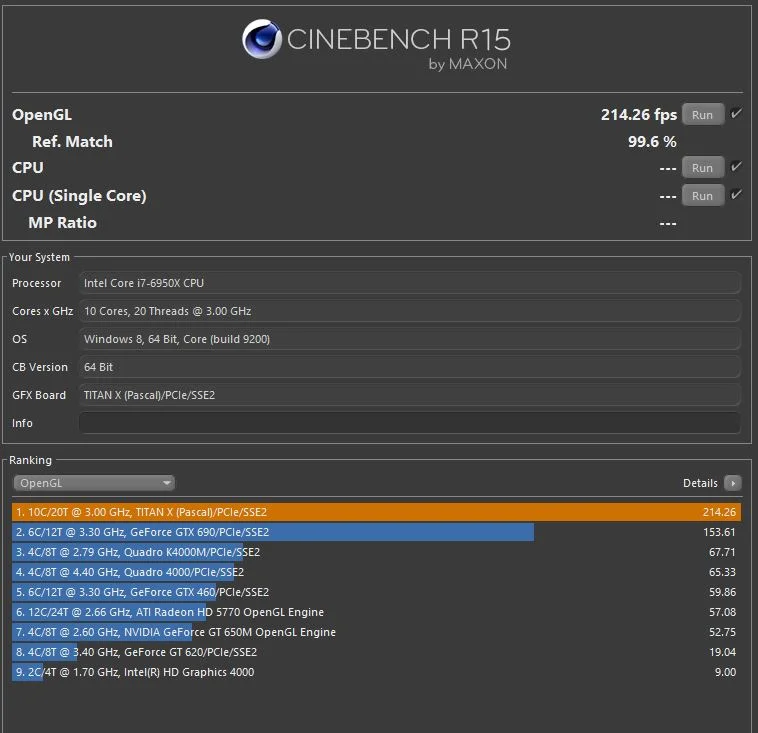Open the OpenGL ranking dropdown
This screenshot has height=733, width=758.
tap(94, 483)
